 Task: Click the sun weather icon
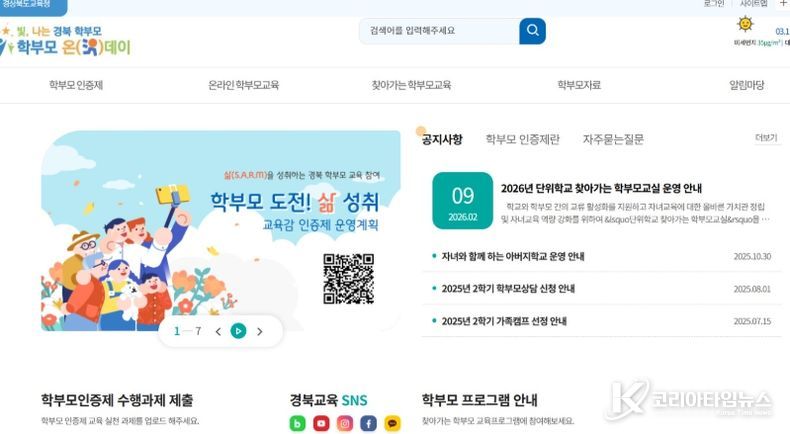(x=745, y=24)
